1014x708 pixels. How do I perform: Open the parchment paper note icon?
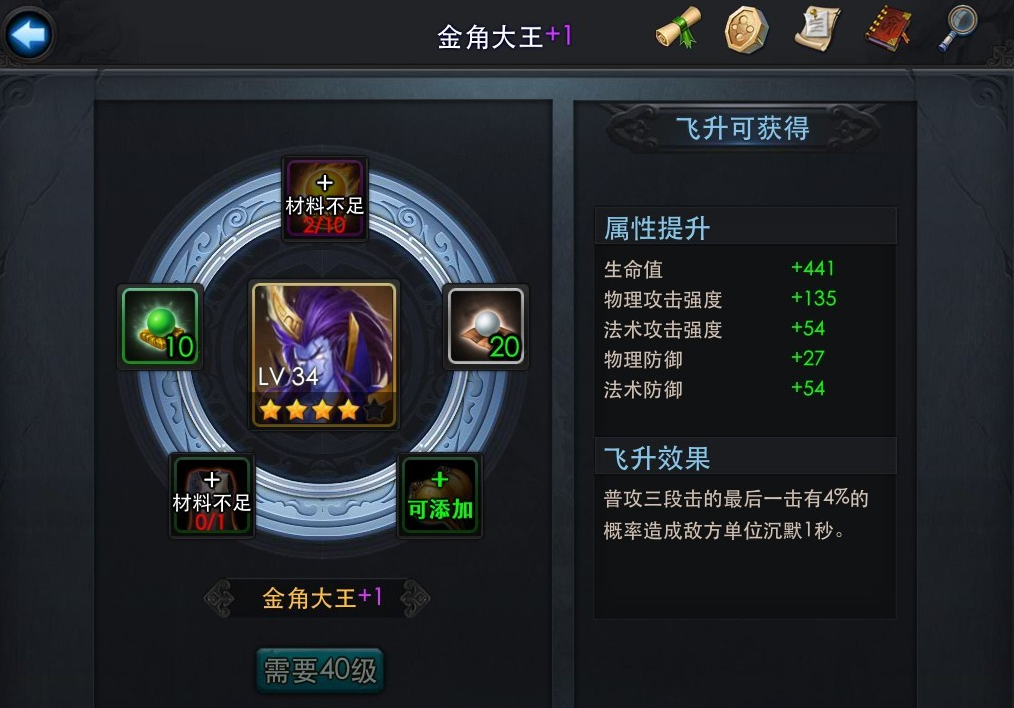[x=817, y=28]
